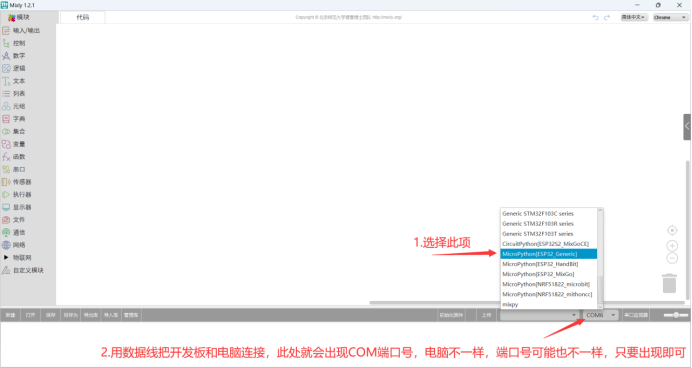The height and width of the screenshot is (368, 692).
Task: Select mixpy in board list
Action: 549,304
